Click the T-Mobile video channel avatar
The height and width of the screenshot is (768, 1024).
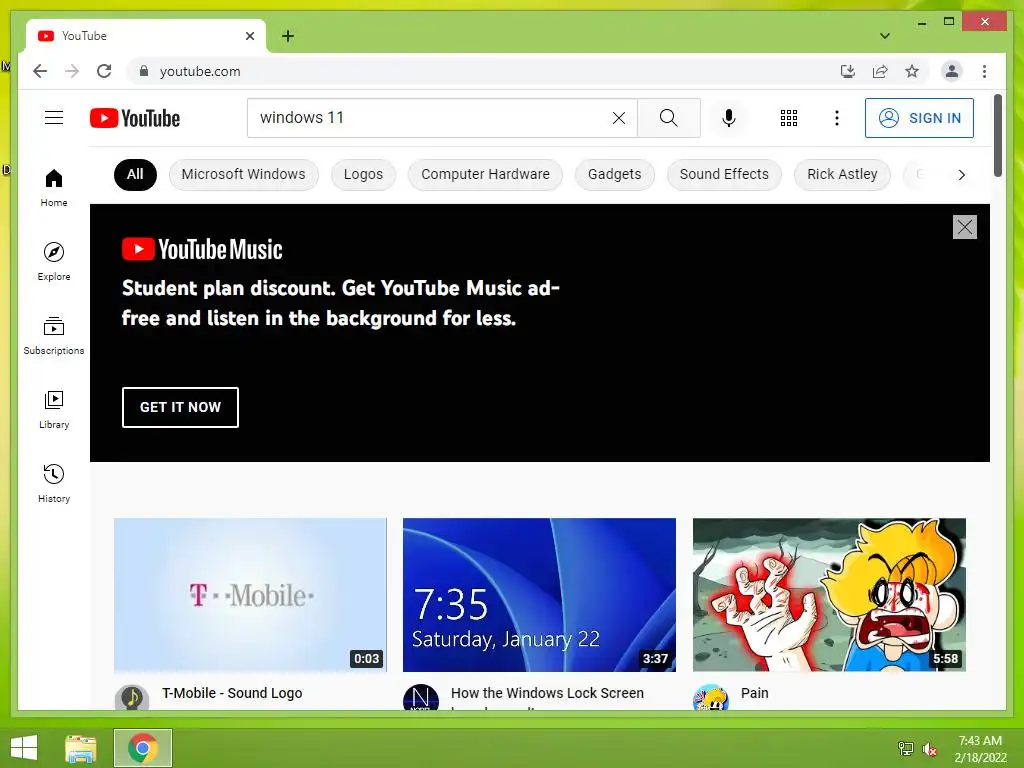pyautogui.click(x=132, y=697)
